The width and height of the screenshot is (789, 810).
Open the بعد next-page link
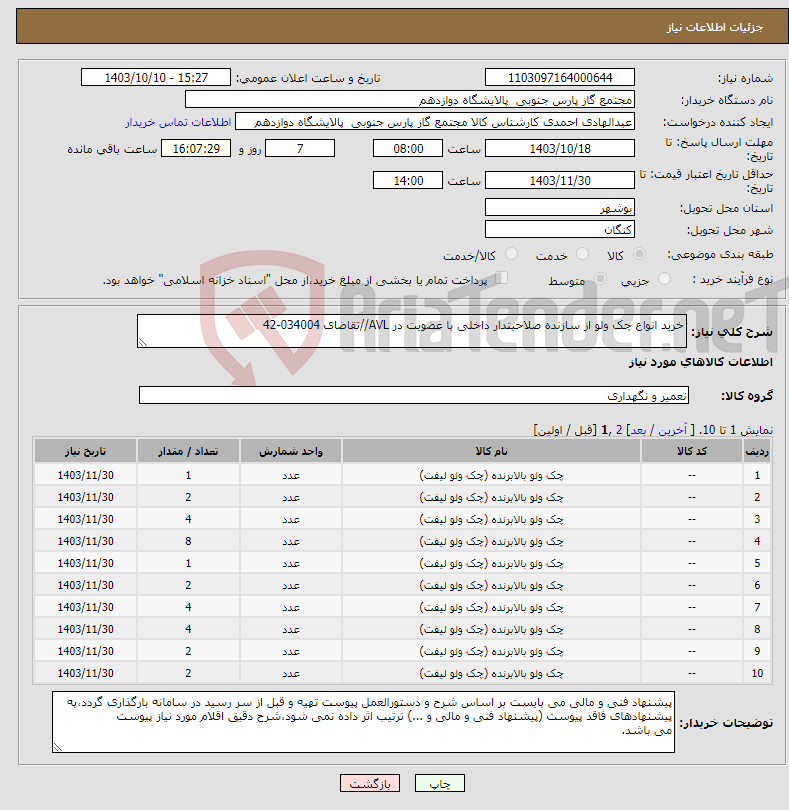pyautogui.click(x=638, y=430)
